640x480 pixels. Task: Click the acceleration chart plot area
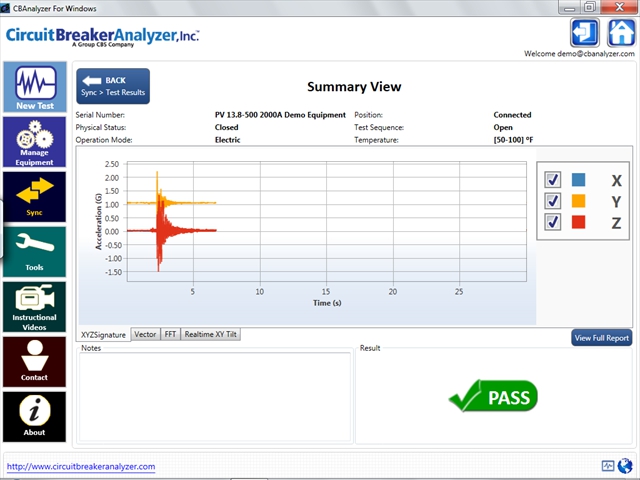pos(327,222)
